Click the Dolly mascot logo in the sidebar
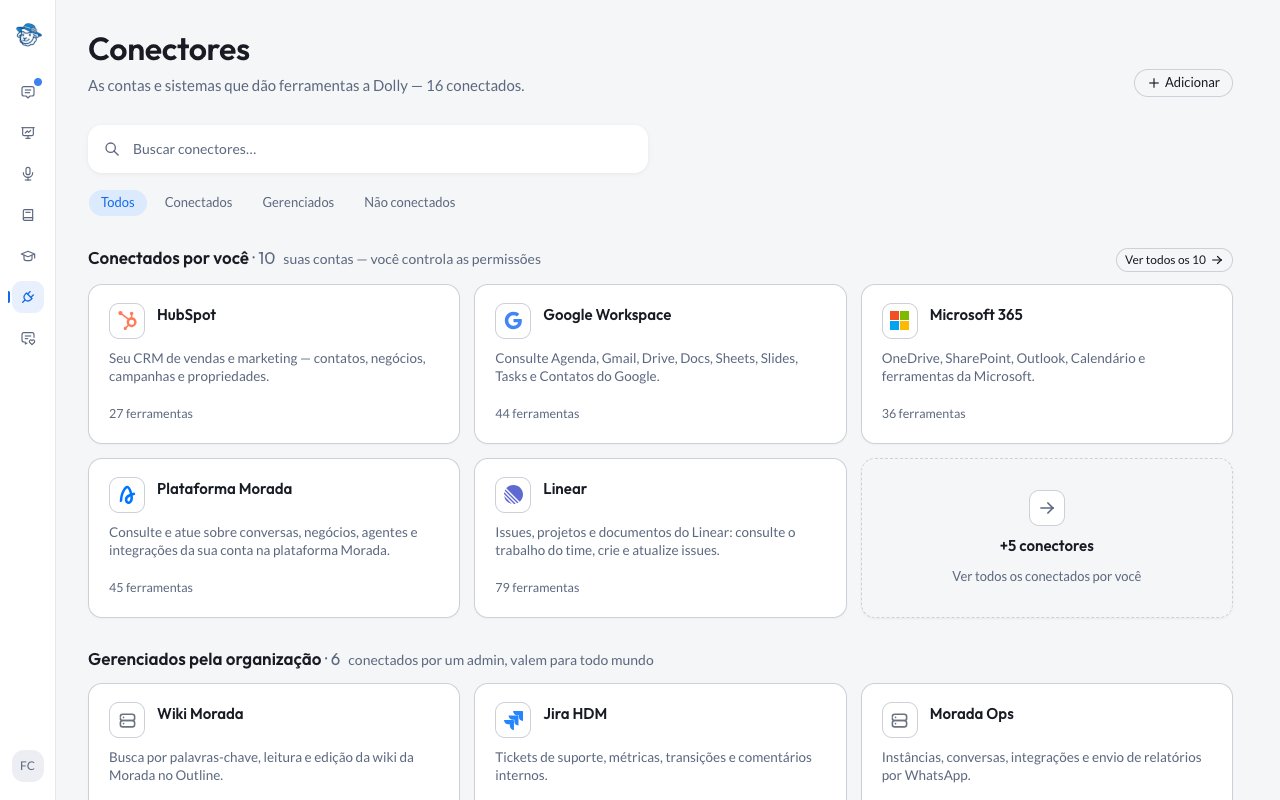 [x=28, y=35]
